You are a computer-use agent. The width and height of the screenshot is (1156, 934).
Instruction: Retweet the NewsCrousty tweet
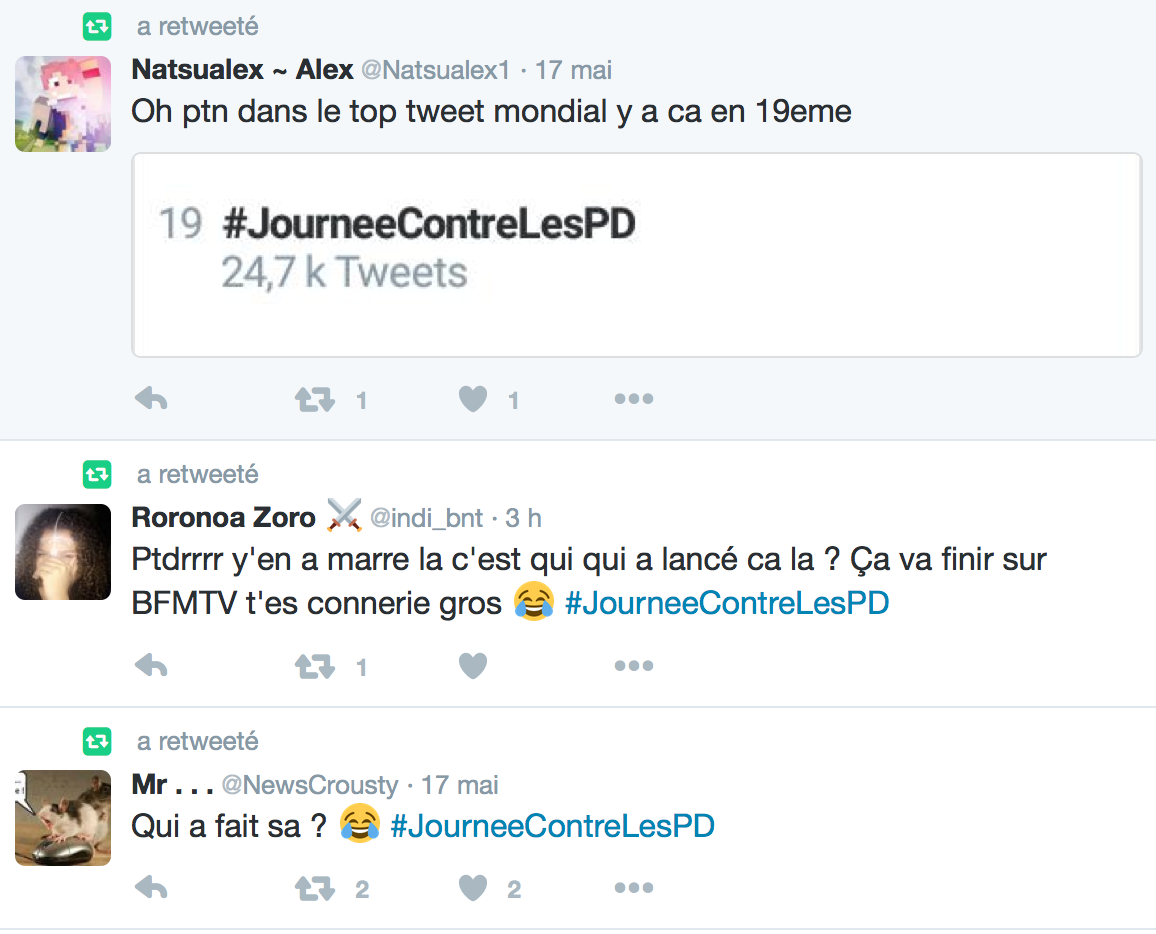(314, 888)
